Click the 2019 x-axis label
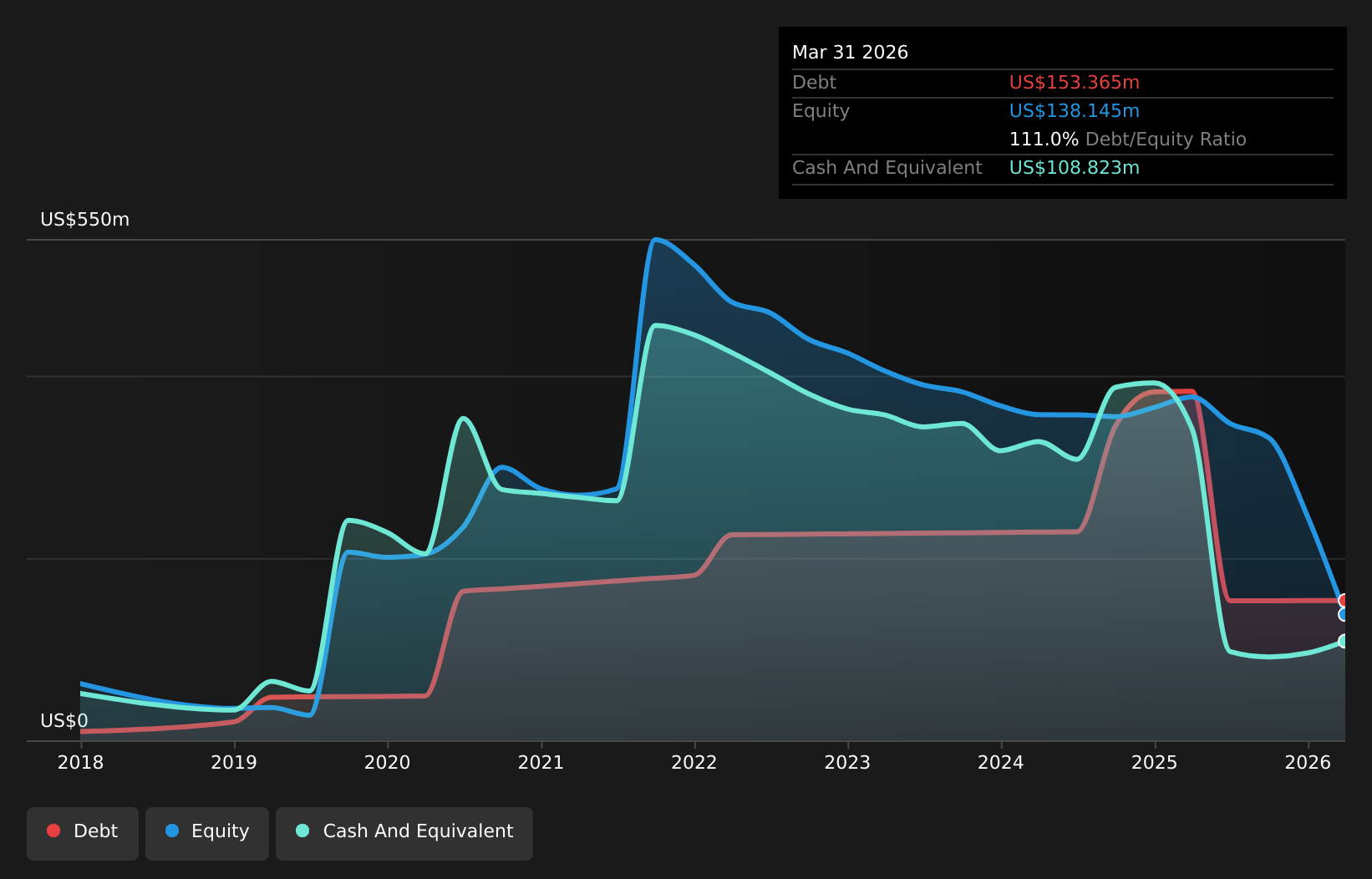 point(234,763)
